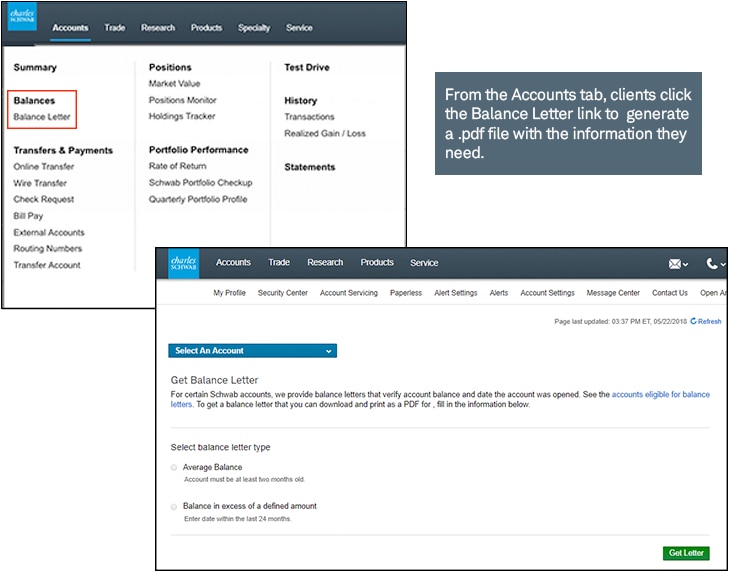Open the History heading link
The image size is (730, 574).
[300, 101]
